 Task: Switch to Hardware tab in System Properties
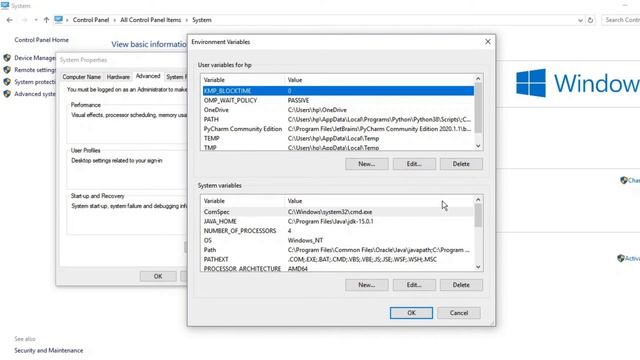[x=118, y=77]
